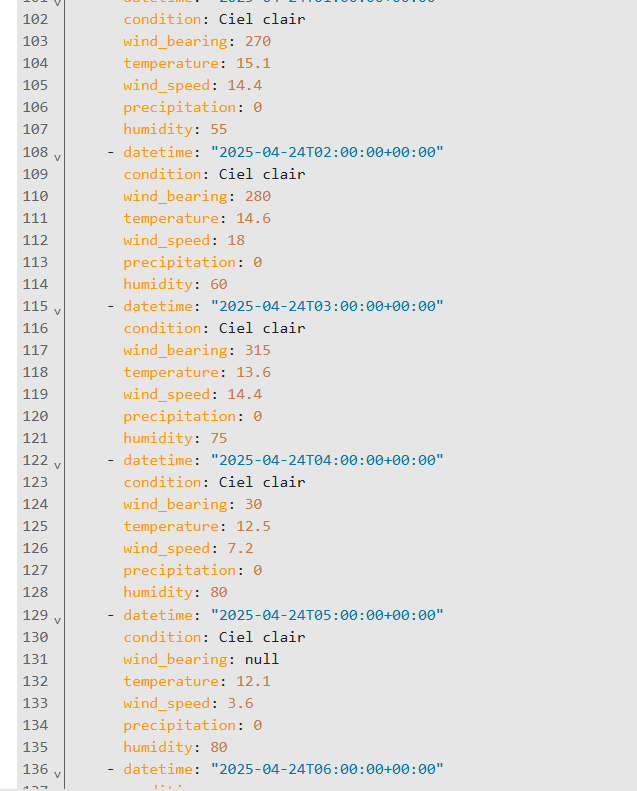637x791 pixels.
Task: Collapse the fold arrow at line 108
Action: click(57, 157)
